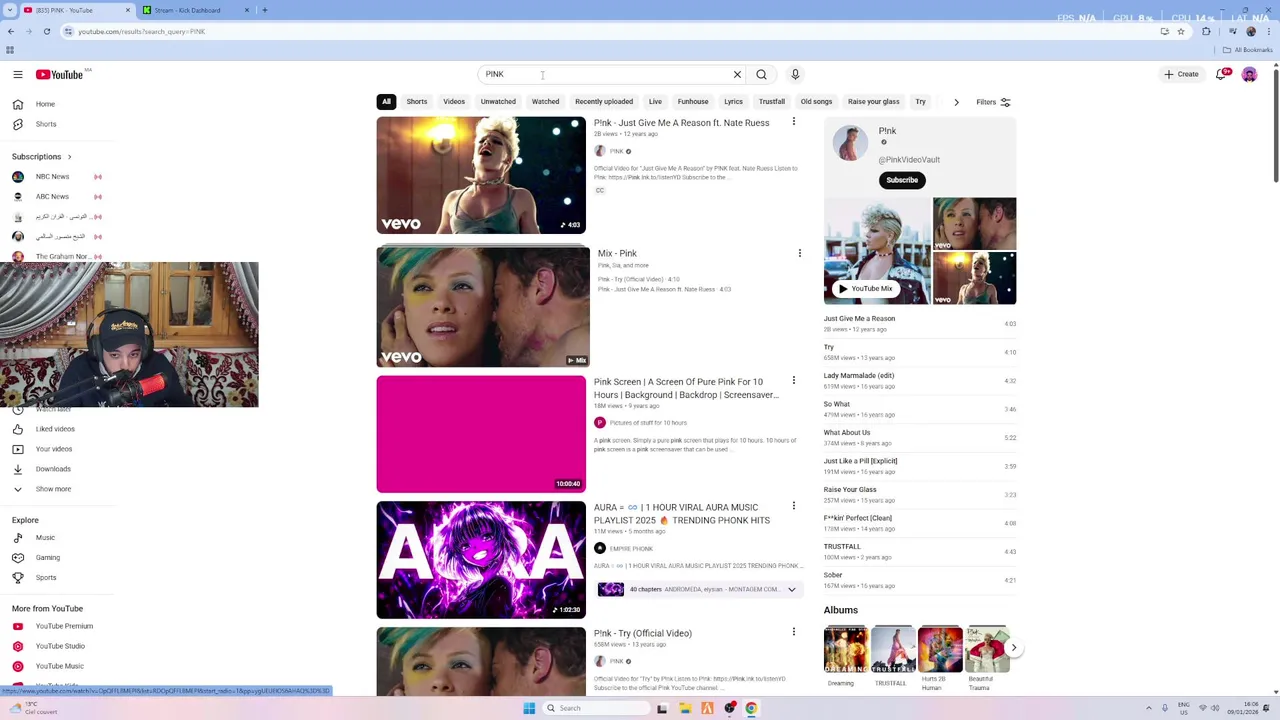1280x720 pixels.
Task: Open the Pink Screen 10 hours thumbnail
Action: tap(481, 434)
